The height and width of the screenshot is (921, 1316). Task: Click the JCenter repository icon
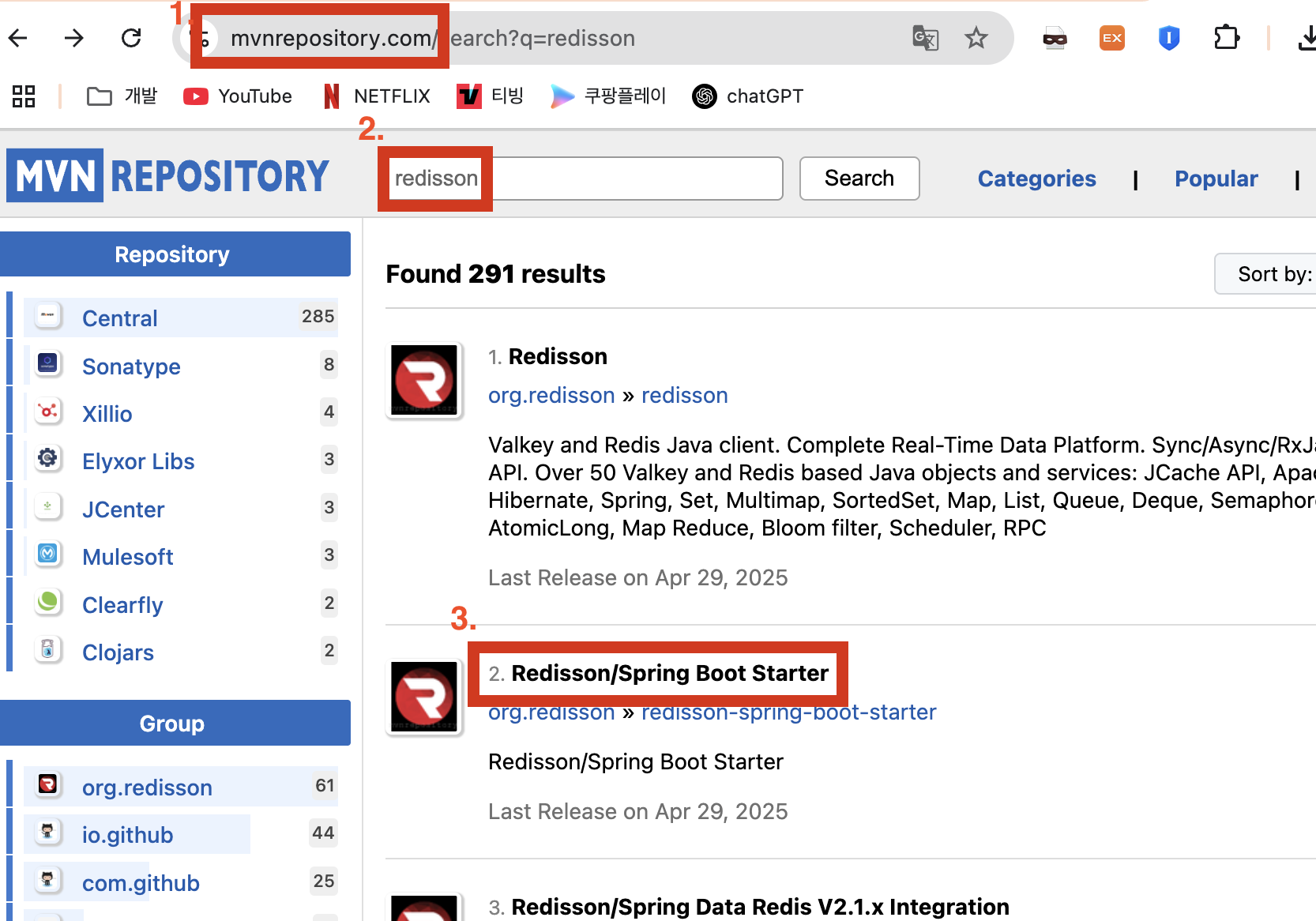[x=48, y=507]
